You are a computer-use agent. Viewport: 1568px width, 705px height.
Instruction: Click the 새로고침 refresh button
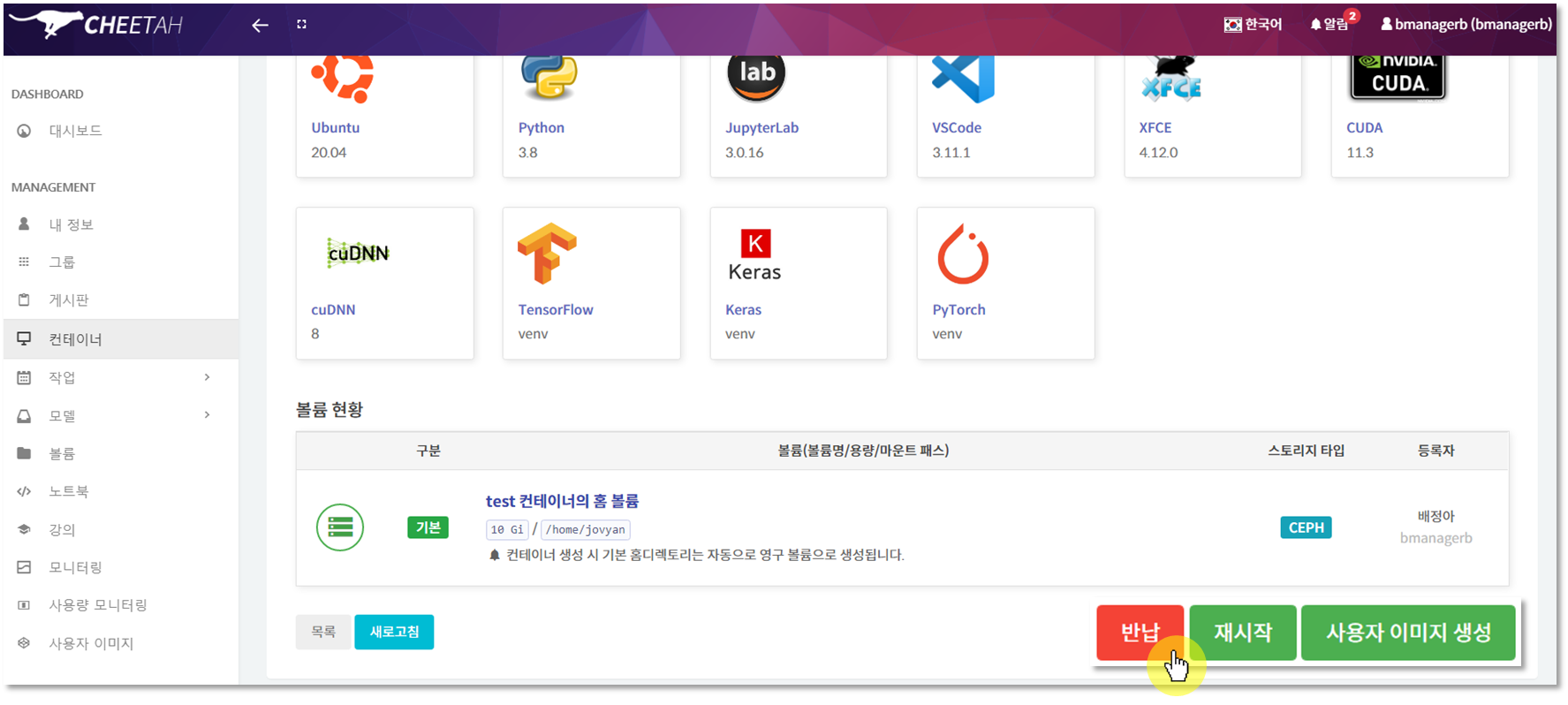click(x=394, y=632)
